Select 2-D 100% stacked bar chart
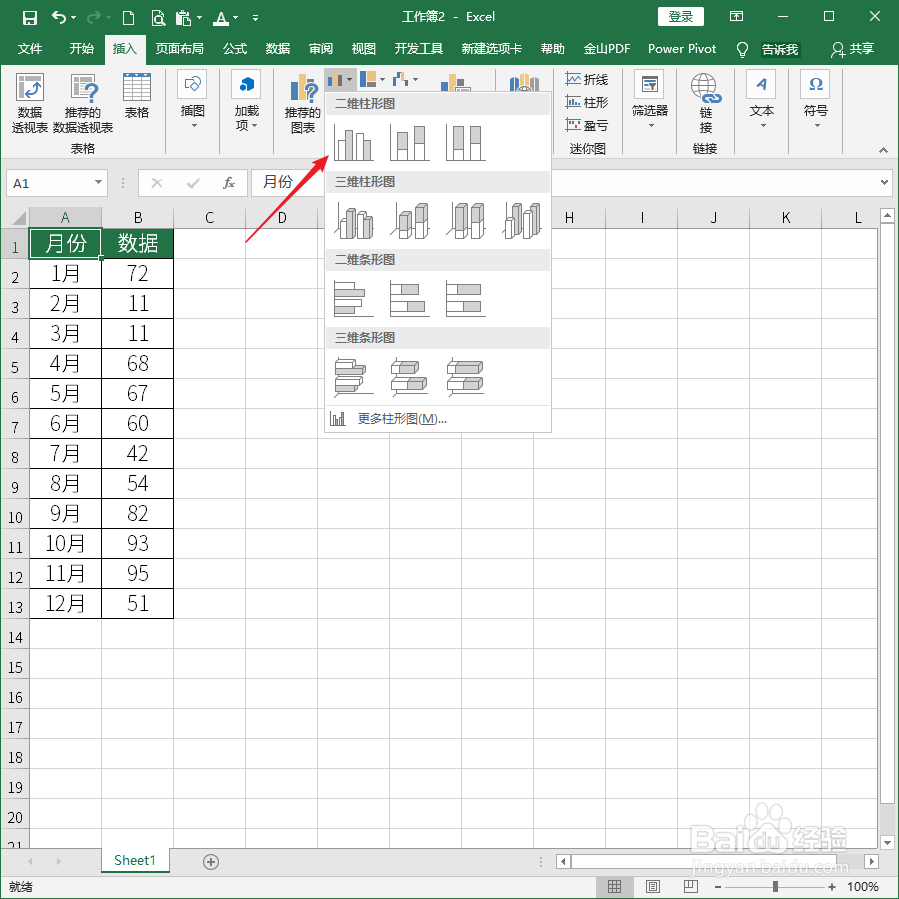899x899 pixels. click(466, 299)
